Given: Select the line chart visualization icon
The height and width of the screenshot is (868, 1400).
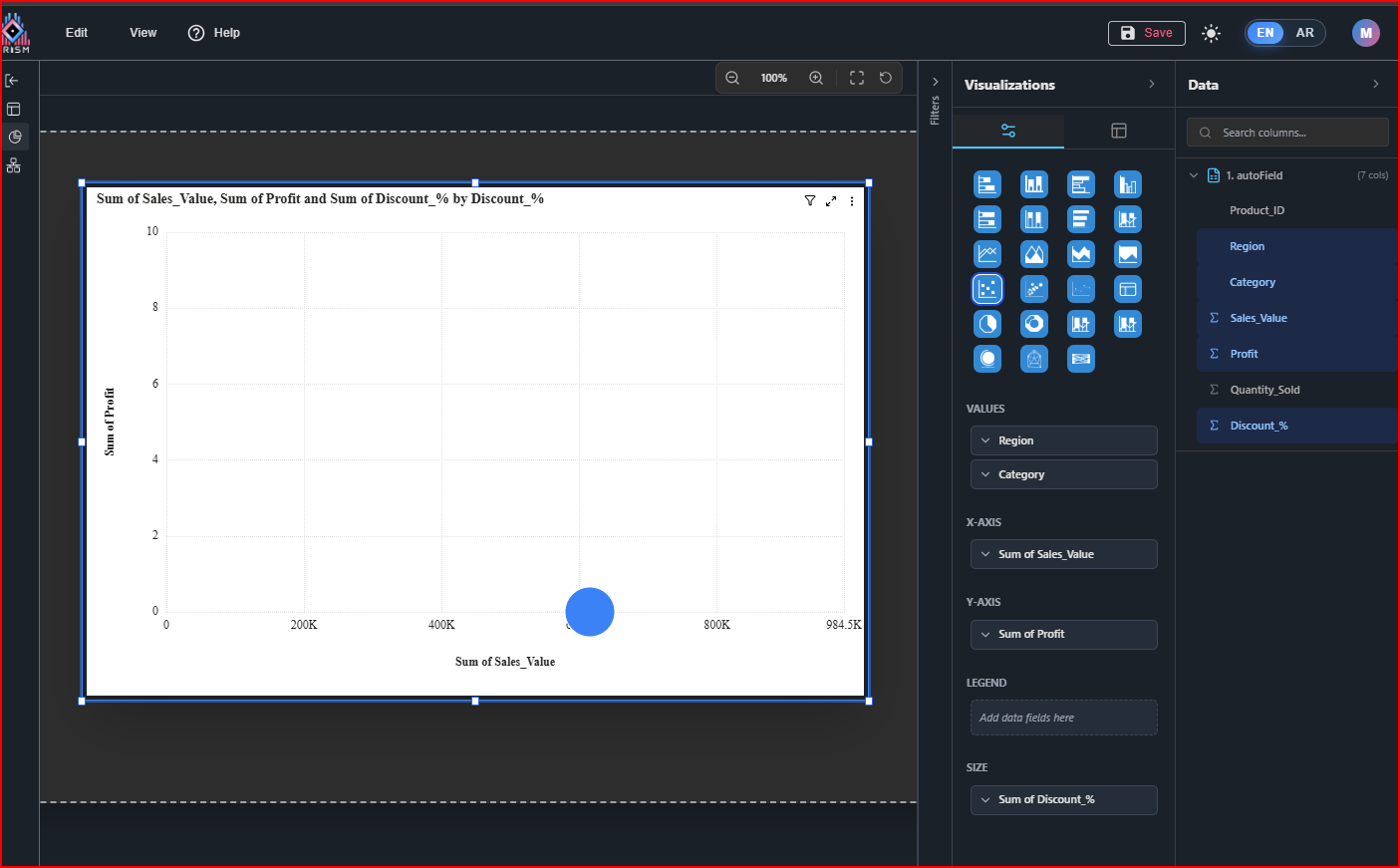Looking at the screenshot, I should (987, 254).
